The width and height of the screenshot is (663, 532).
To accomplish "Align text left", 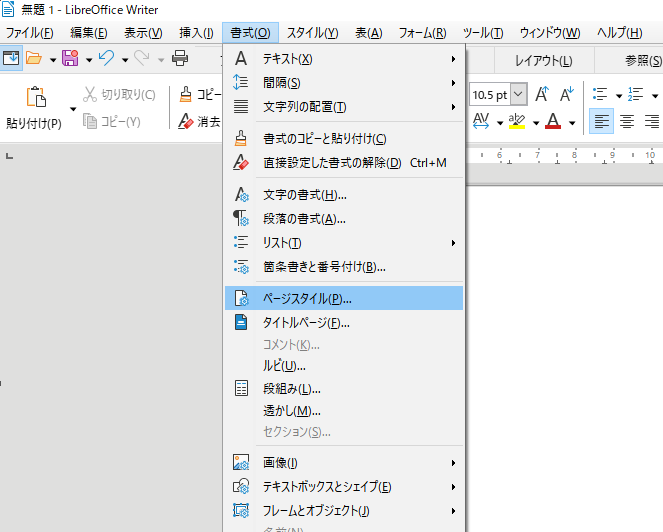I will 601,121.
